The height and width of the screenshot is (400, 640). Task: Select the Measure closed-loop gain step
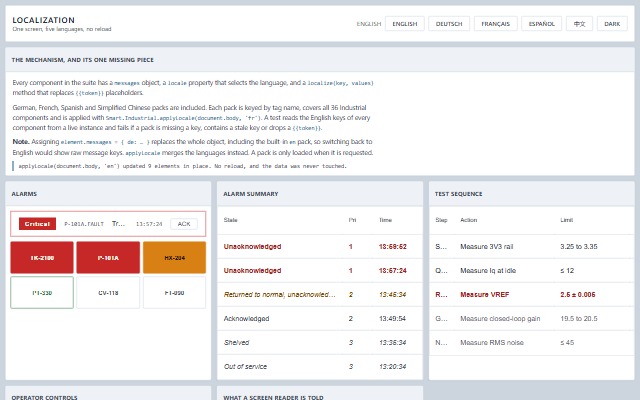[532, 318]
